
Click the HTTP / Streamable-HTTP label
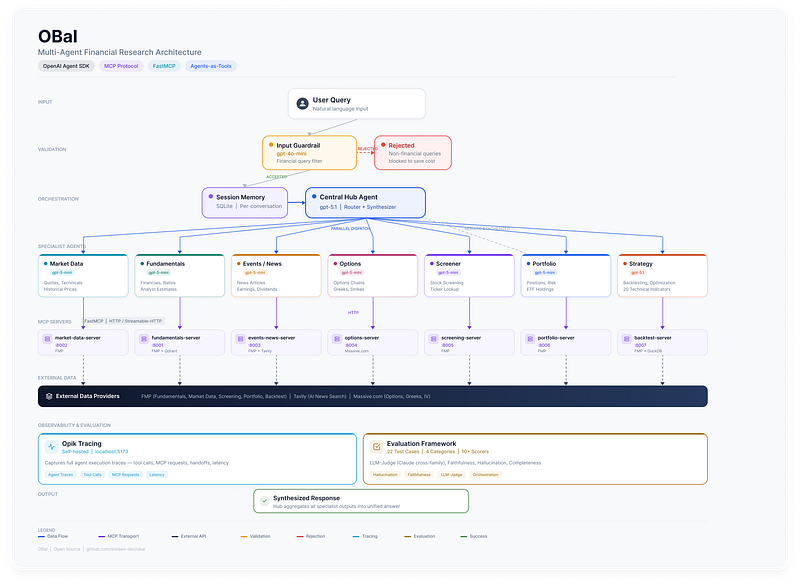coord(135,321)
